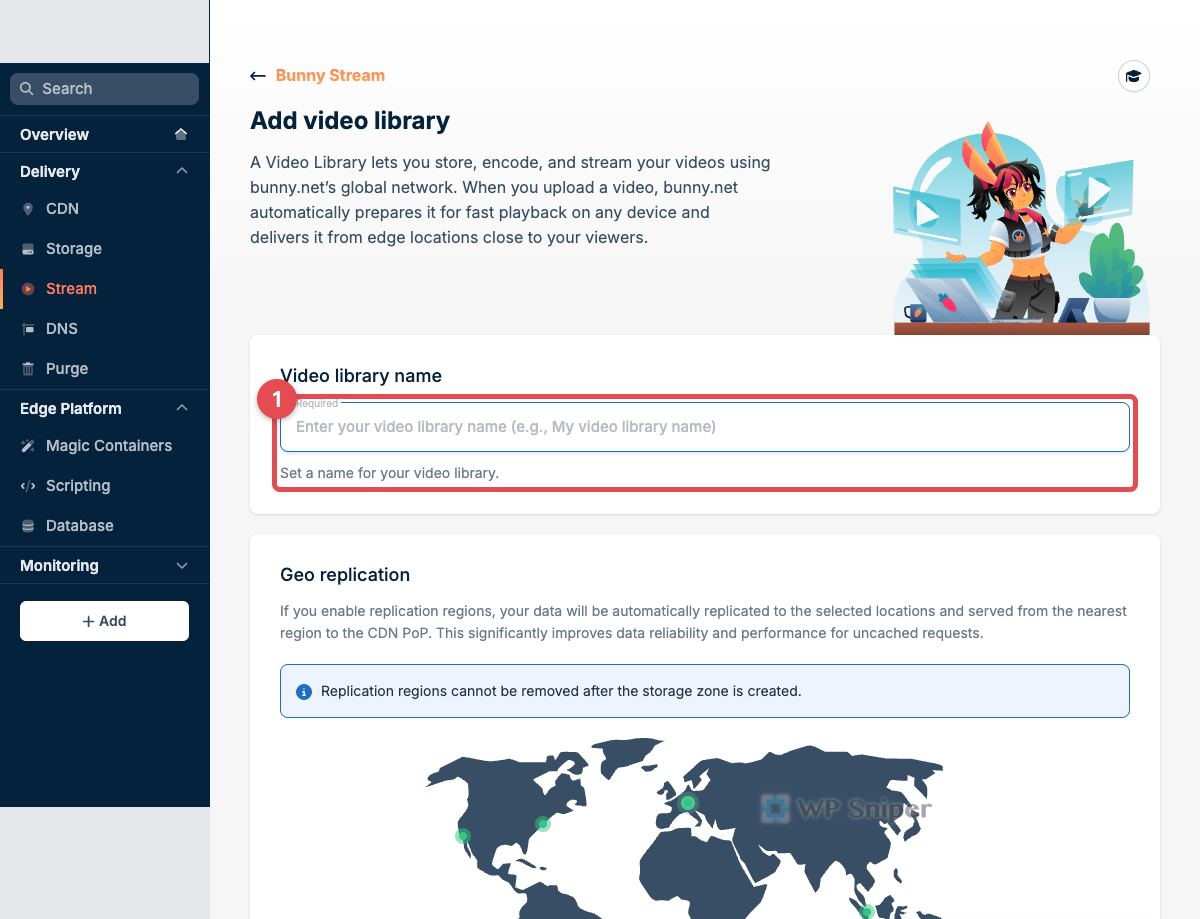Open the Magic Containers menu item

tap(104, 446)
